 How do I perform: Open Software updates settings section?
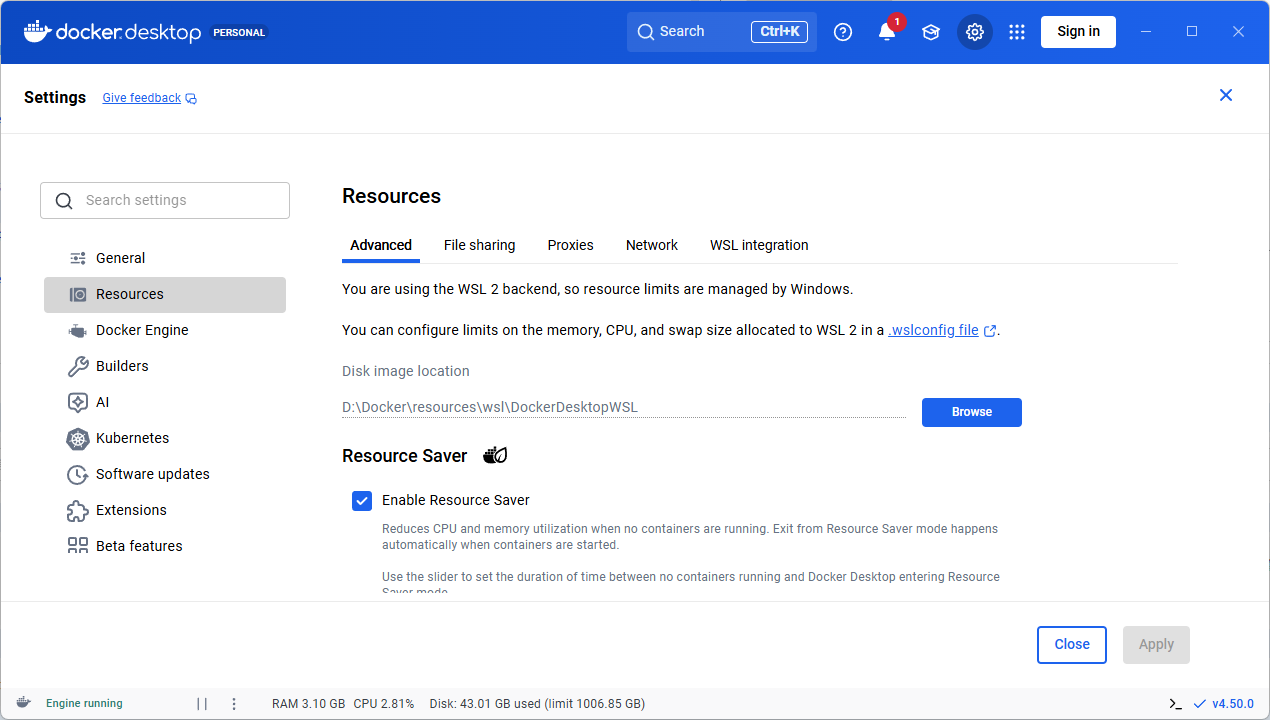point(165,474)
